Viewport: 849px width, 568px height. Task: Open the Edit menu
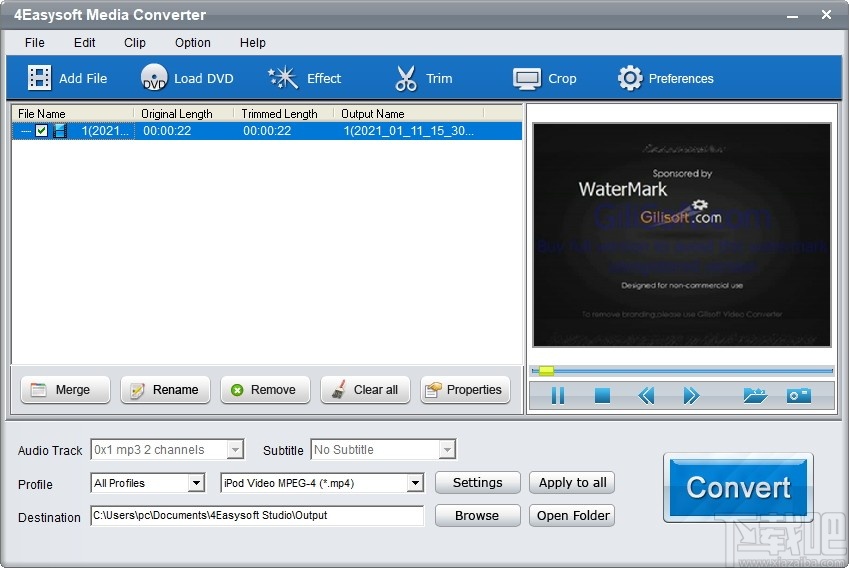(x=84, y=42)
